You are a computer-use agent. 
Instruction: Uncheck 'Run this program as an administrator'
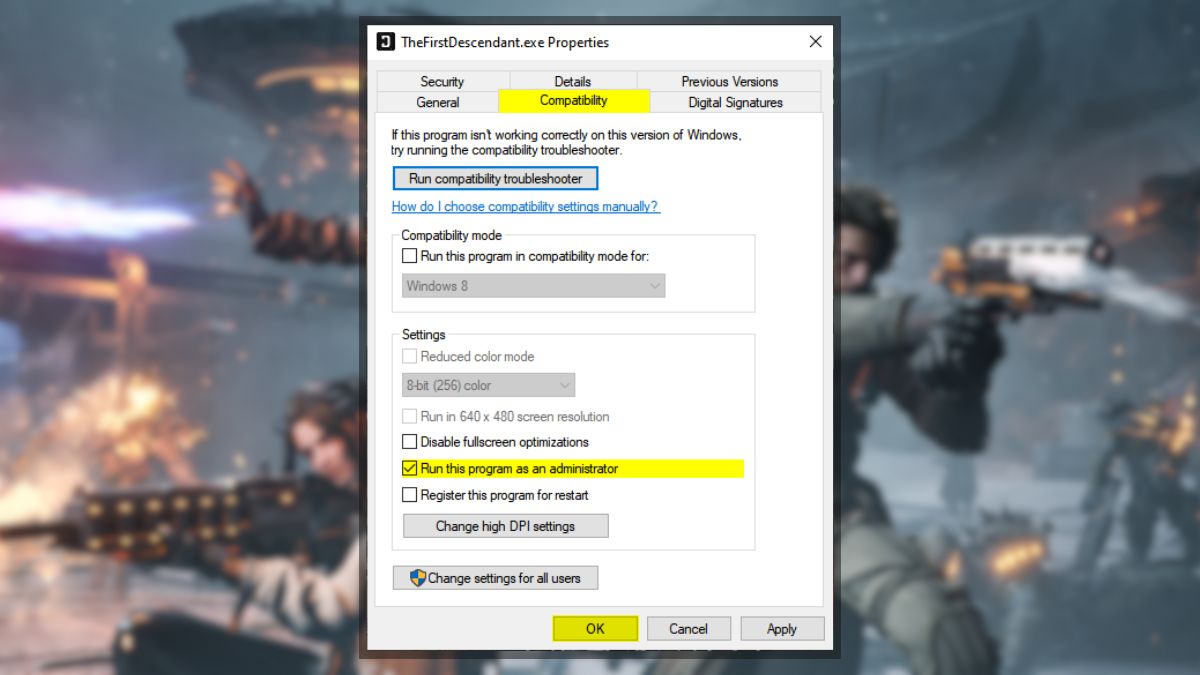[x=409, y=468]
